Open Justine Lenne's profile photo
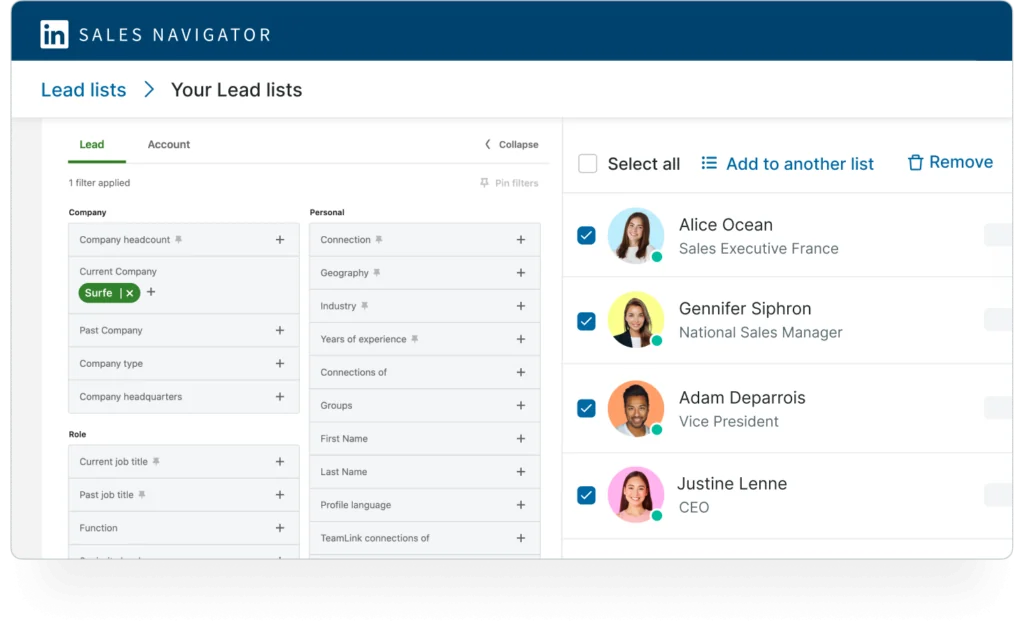This screenshot has height=633, width=1024. tap(635, 494)
